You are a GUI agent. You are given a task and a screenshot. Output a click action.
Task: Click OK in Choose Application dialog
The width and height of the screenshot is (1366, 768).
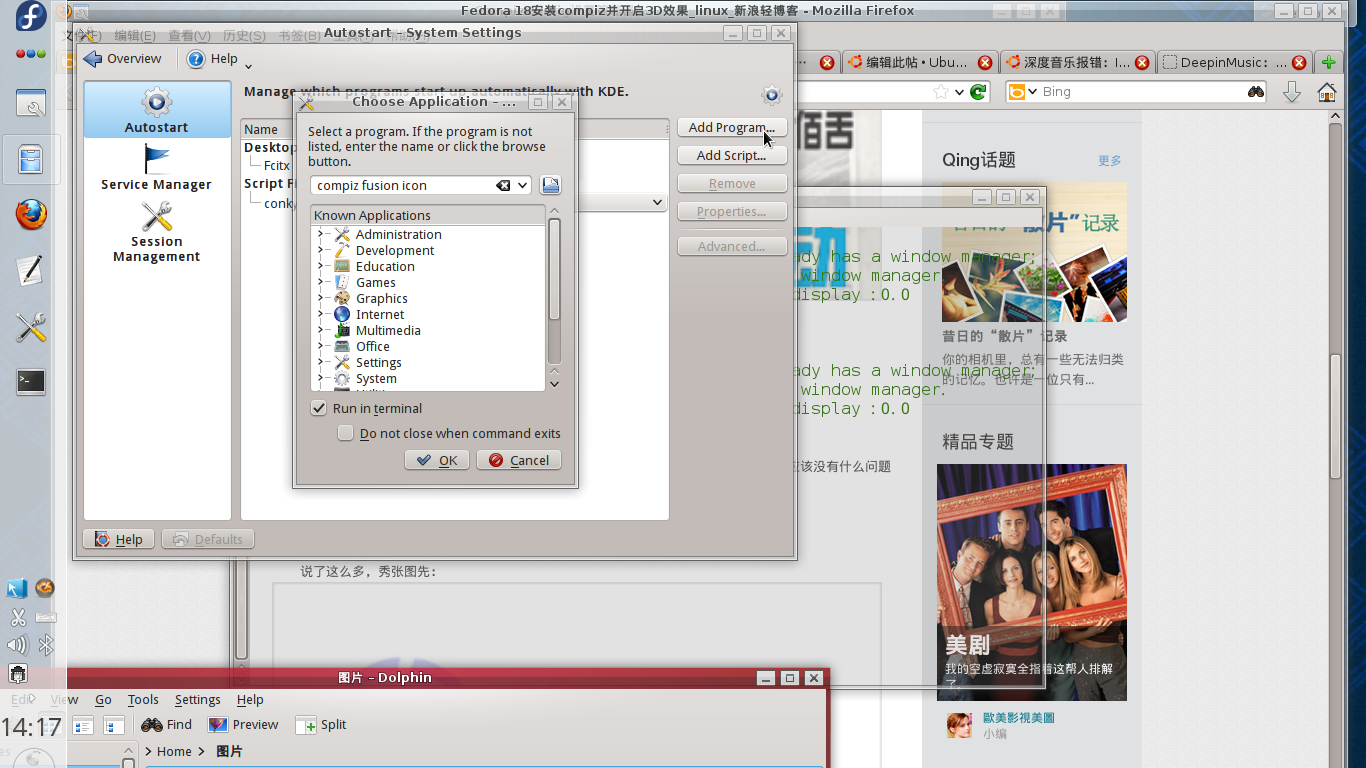437,460
